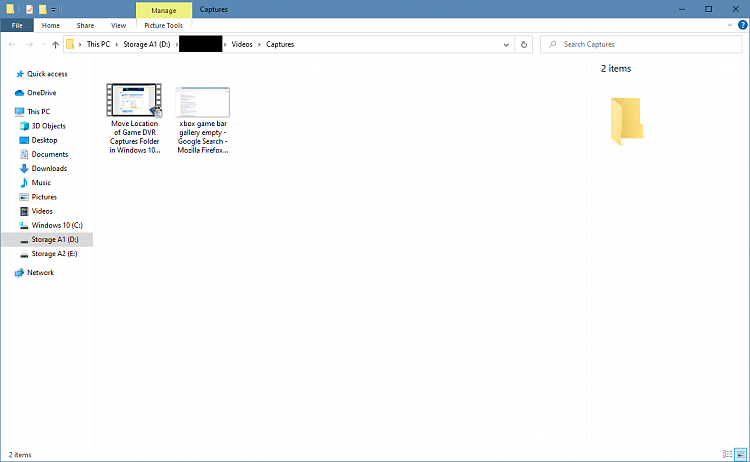
Task: Open the recent locations dropdown arrow
Action: click(43, 44)
